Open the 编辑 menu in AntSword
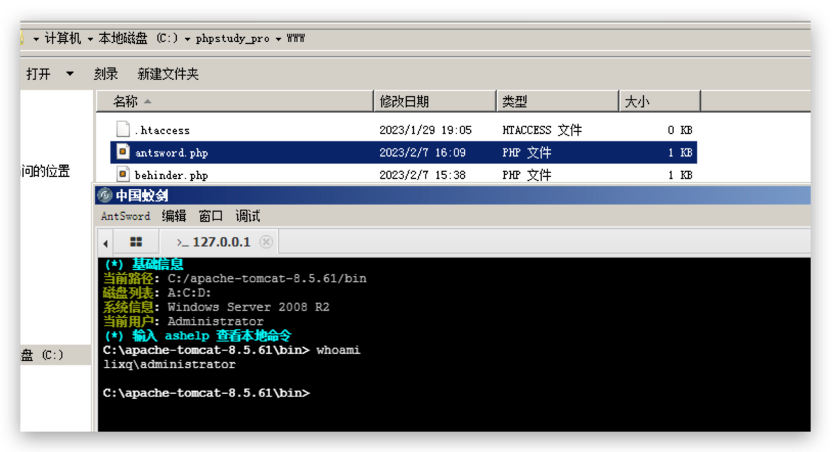 (x=174, y=216)
